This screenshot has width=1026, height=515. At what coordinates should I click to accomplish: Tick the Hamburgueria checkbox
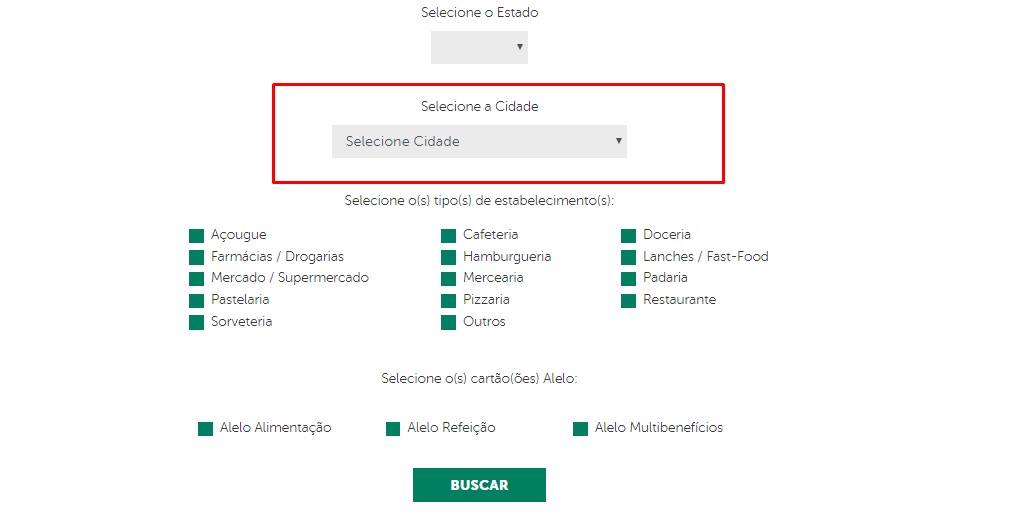pos(448,257)
